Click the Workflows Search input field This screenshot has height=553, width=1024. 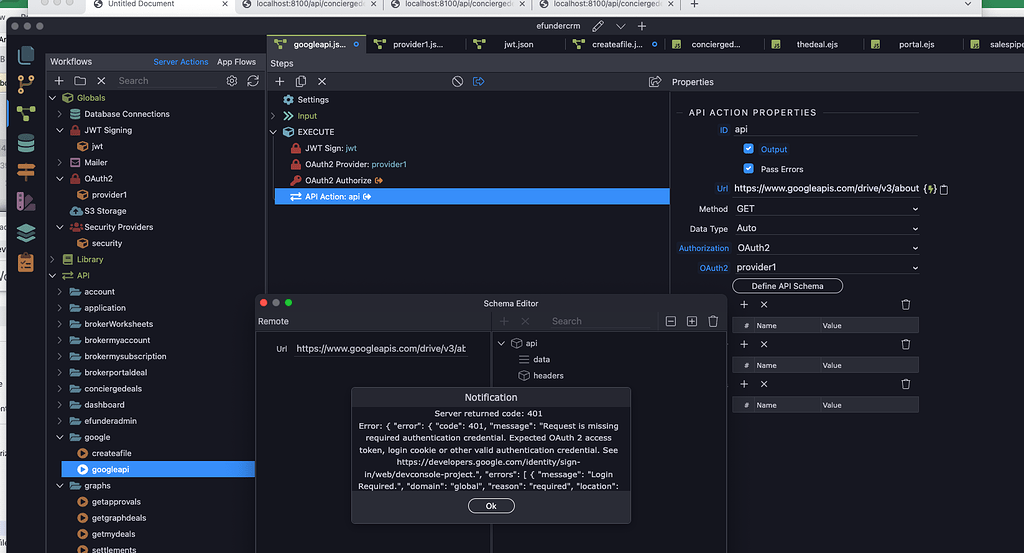(x=165, y=81)
